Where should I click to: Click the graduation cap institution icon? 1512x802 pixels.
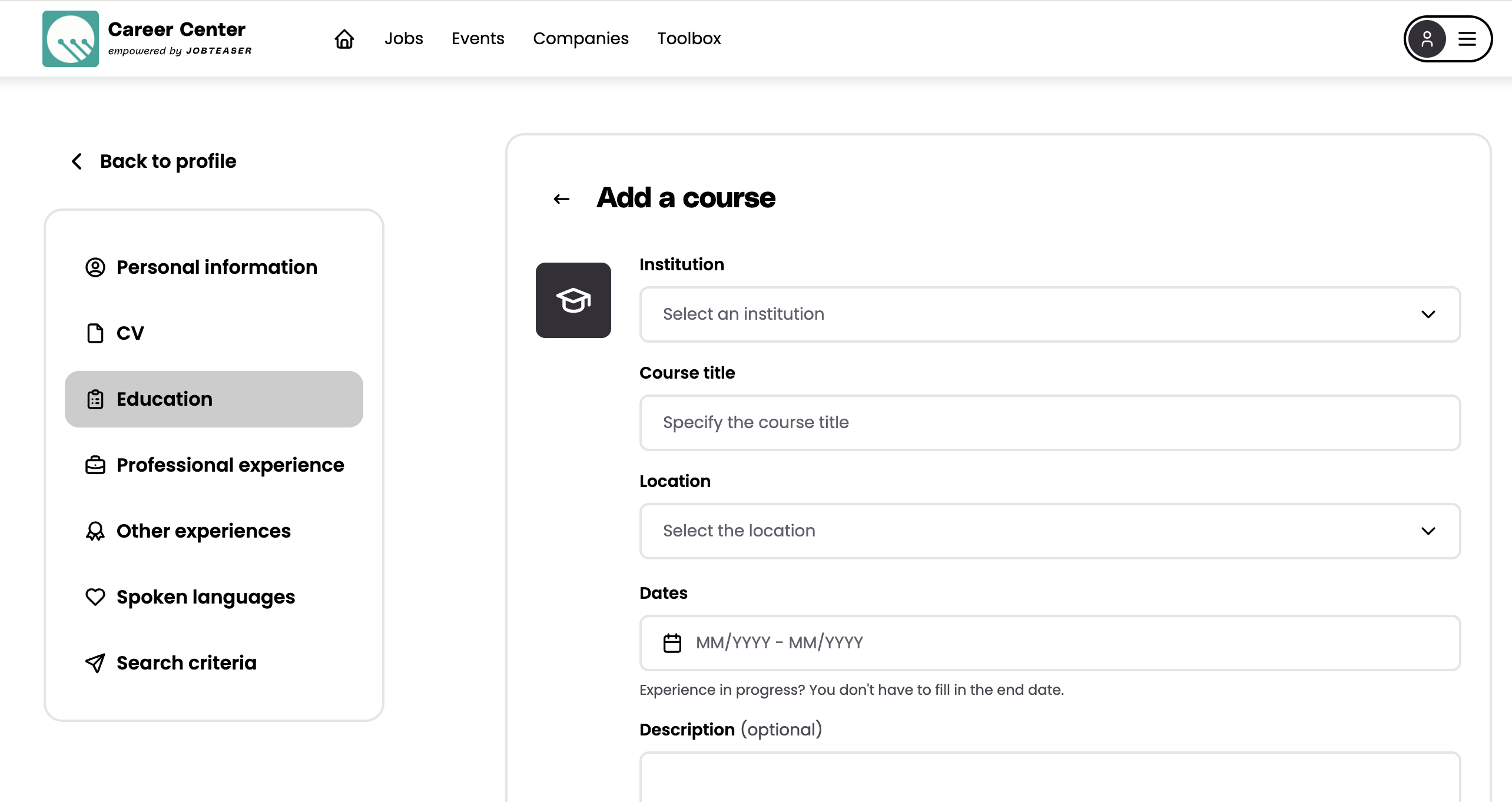coord(573,300)
